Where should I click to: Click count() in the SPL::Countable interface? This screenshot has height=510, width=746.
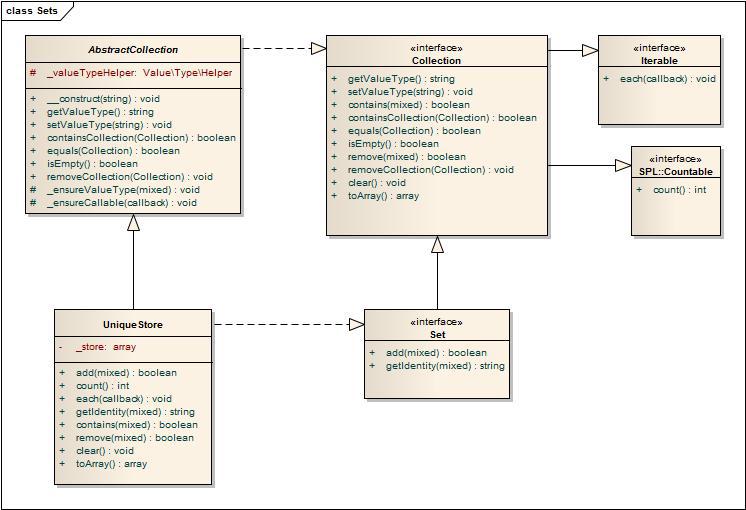pyautogui.click(x=671, y=190)
